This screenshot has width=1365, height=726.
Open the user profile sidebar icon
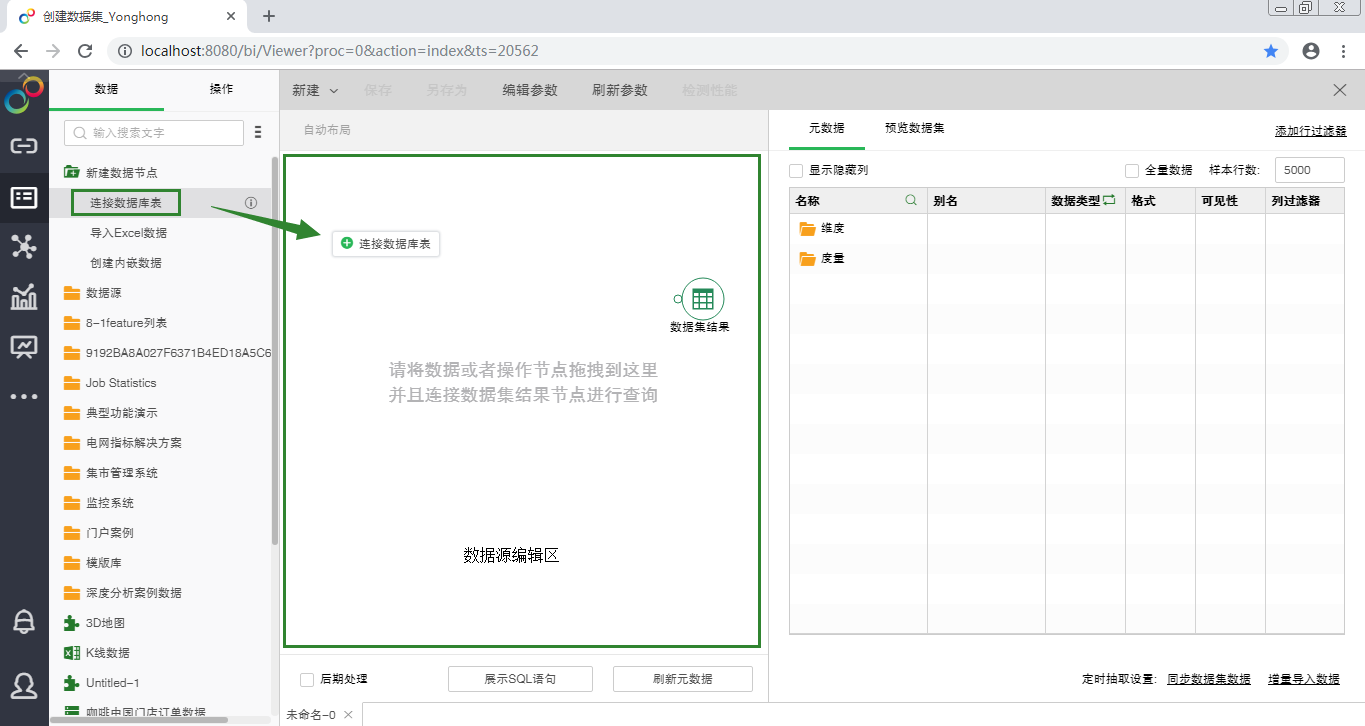pyautogui.click(x=24, y=684)
